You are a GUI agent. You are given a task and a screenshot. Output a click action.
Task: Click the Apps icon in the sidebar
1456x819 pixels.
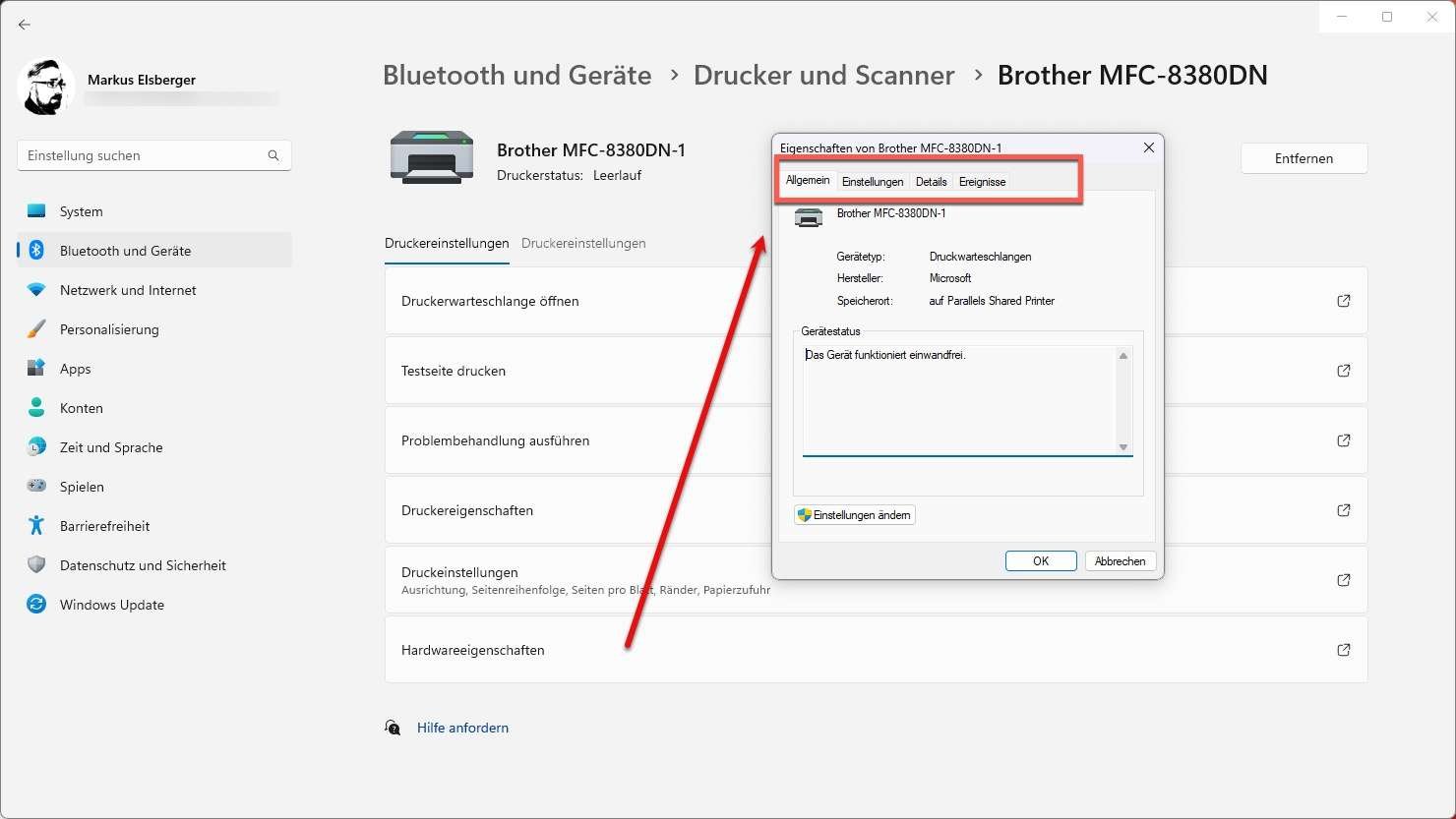(x=36, y=368)
